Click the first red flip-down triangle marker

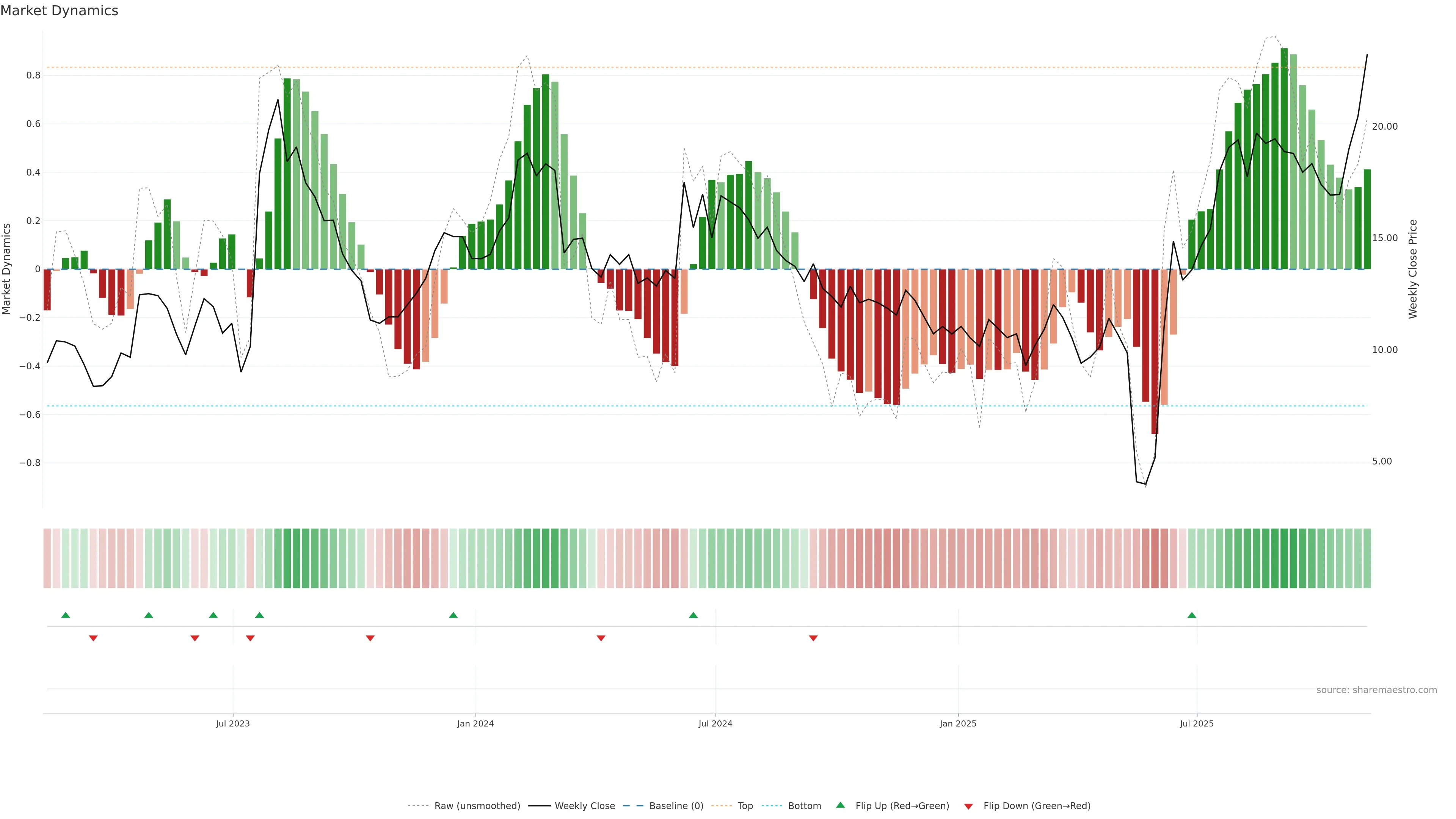(x=93, y=638)
